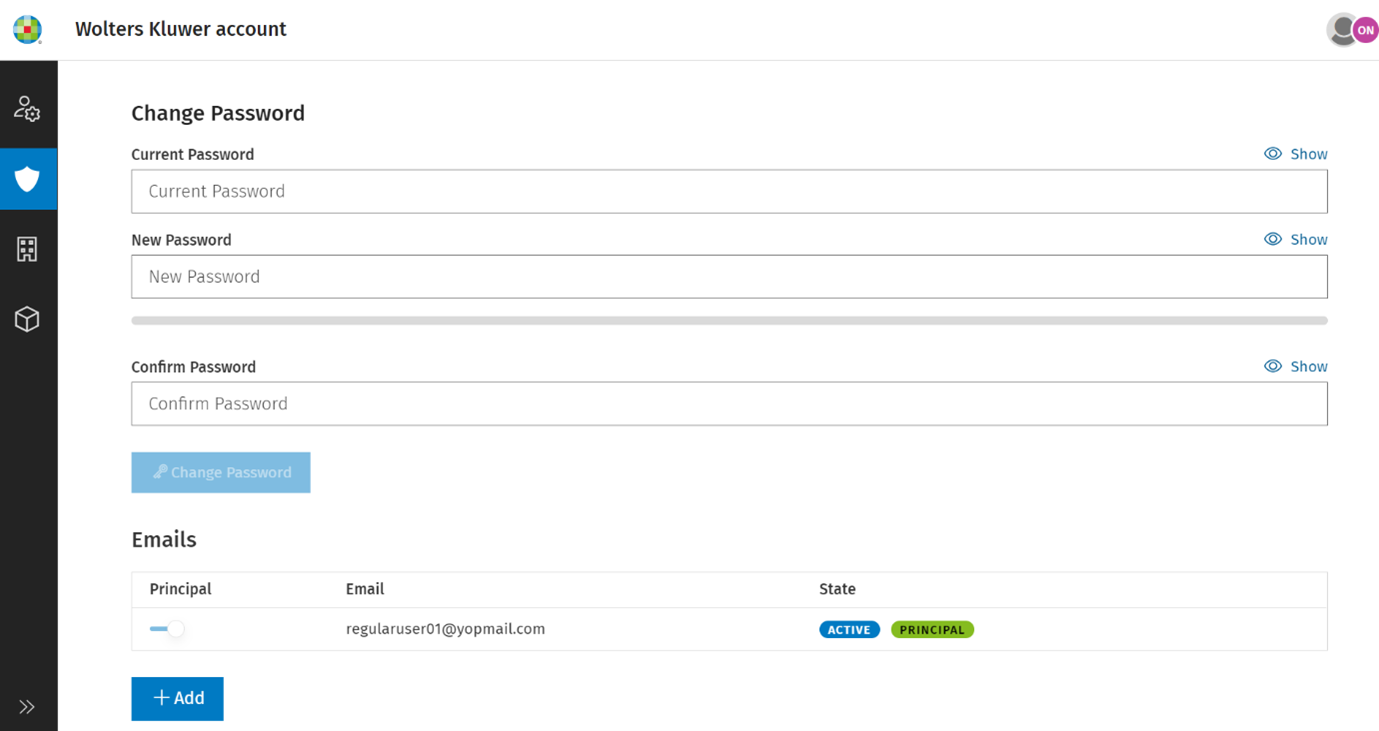
Task: Click the Change Password section heading
Action: (218, 113)
